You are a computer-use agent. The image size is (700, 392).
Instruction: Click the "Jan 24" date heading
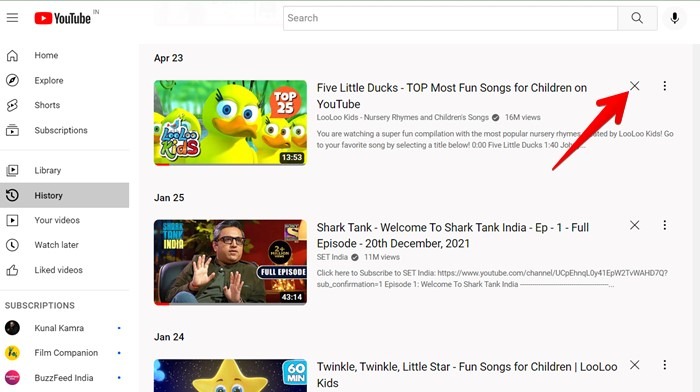click(169, 337)
